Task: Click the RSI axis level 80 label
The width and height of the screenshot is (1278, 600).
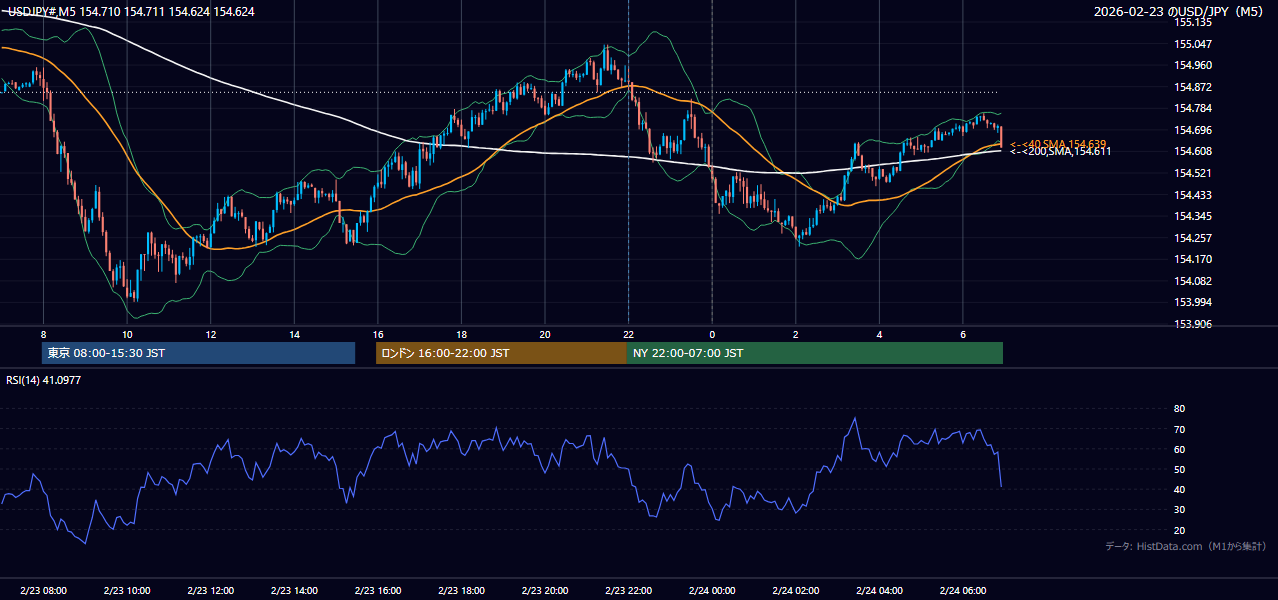Action: click(x=1180, y=409)
